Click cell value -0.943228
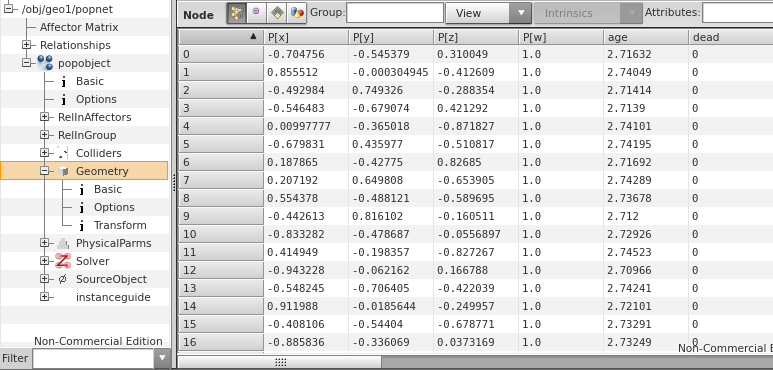This screenshot has height=370, width=773. click(296, 270)
